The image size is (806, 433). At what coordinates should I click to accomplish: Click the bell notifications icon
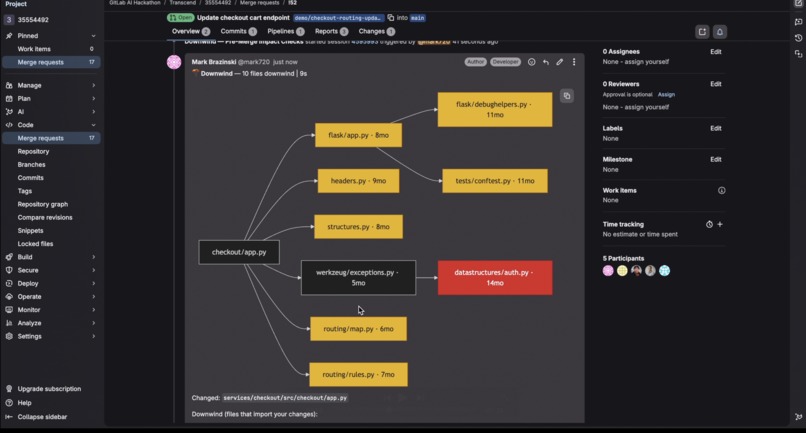pos(720,32)
